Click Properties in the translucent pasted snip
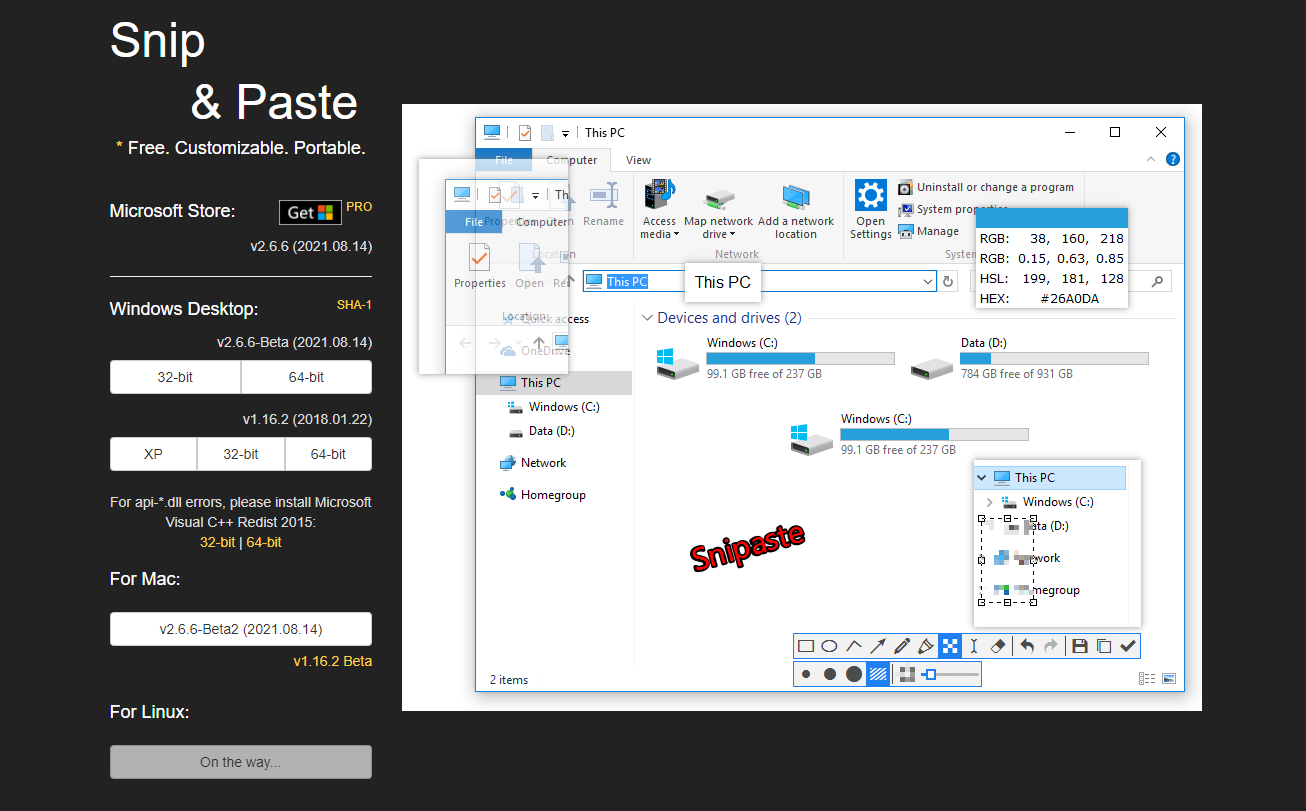This screenshot has width=1306, height=811. (x=480, y=265)
